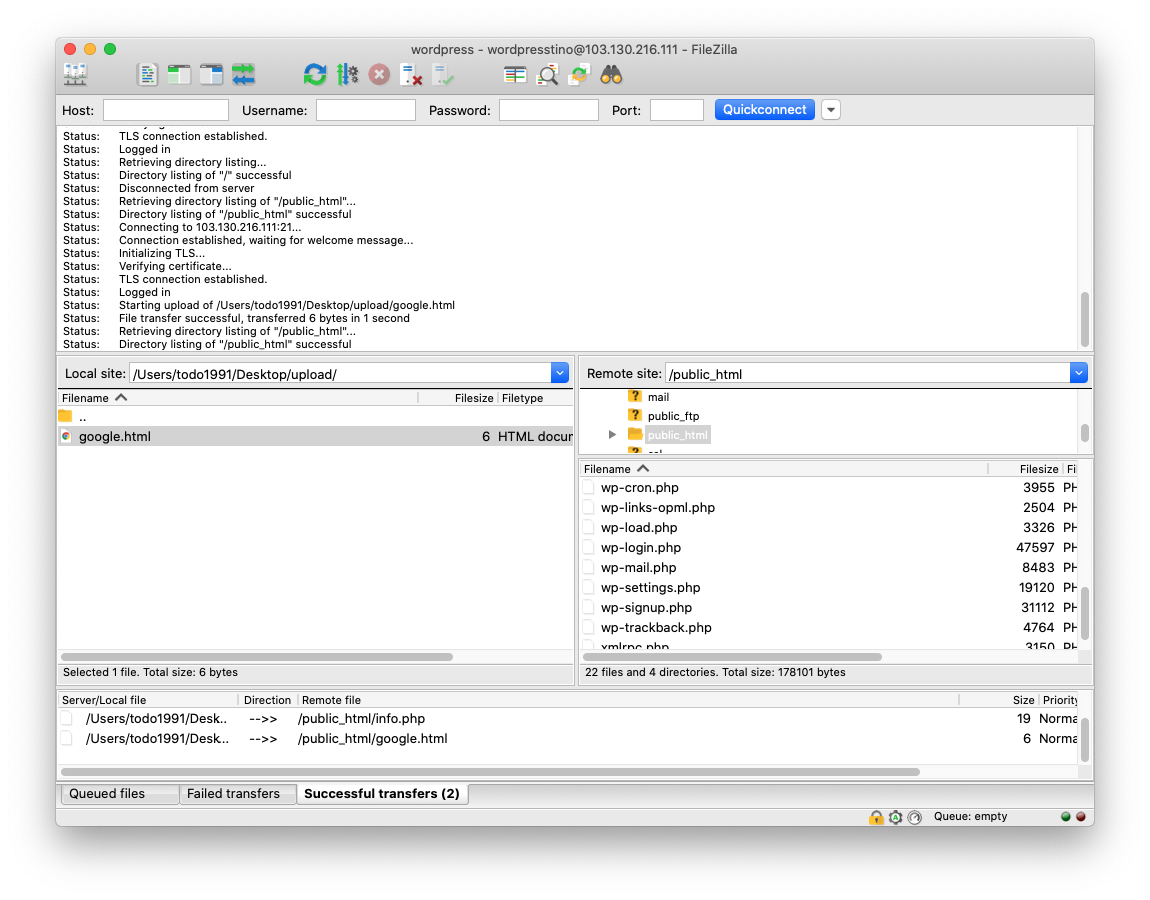This screenshot has height=900, width=1150.
Task: Refresh the file and folder lists
Action: (x=315, y=75)
